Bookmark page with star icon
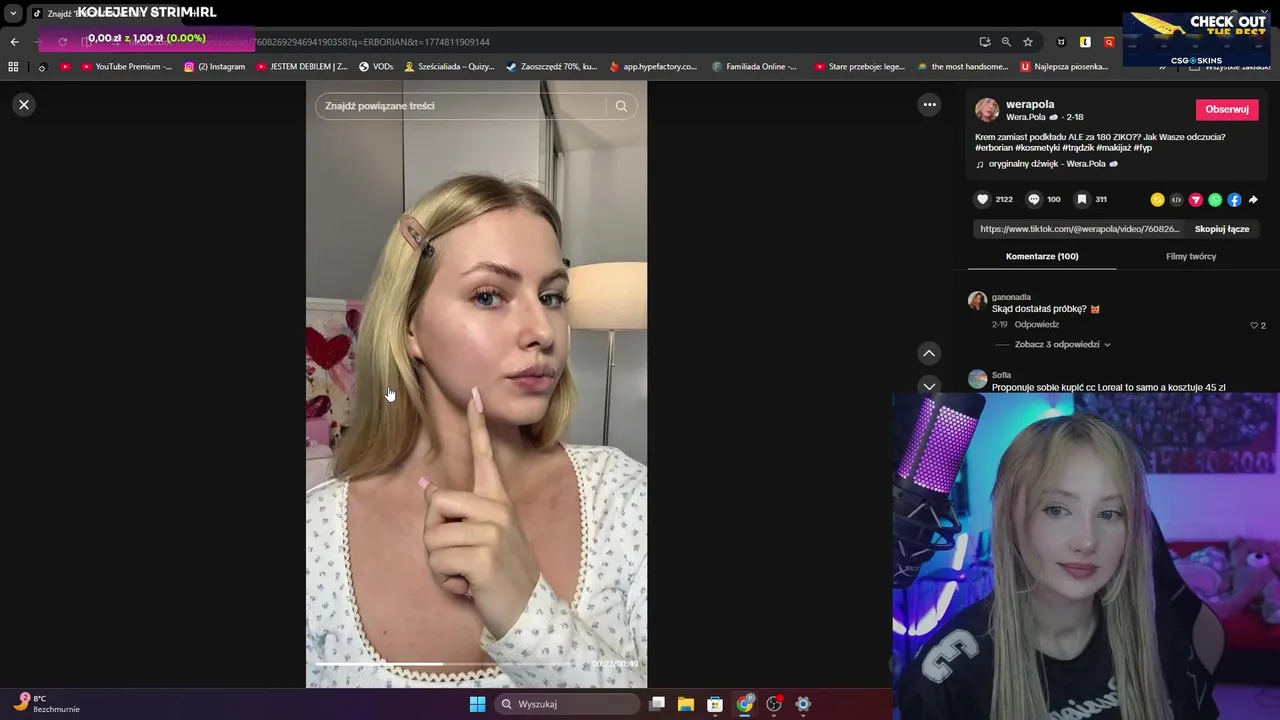Image resolution: width=1280 pixels, height=720 pixels. tap(1028, 42)
